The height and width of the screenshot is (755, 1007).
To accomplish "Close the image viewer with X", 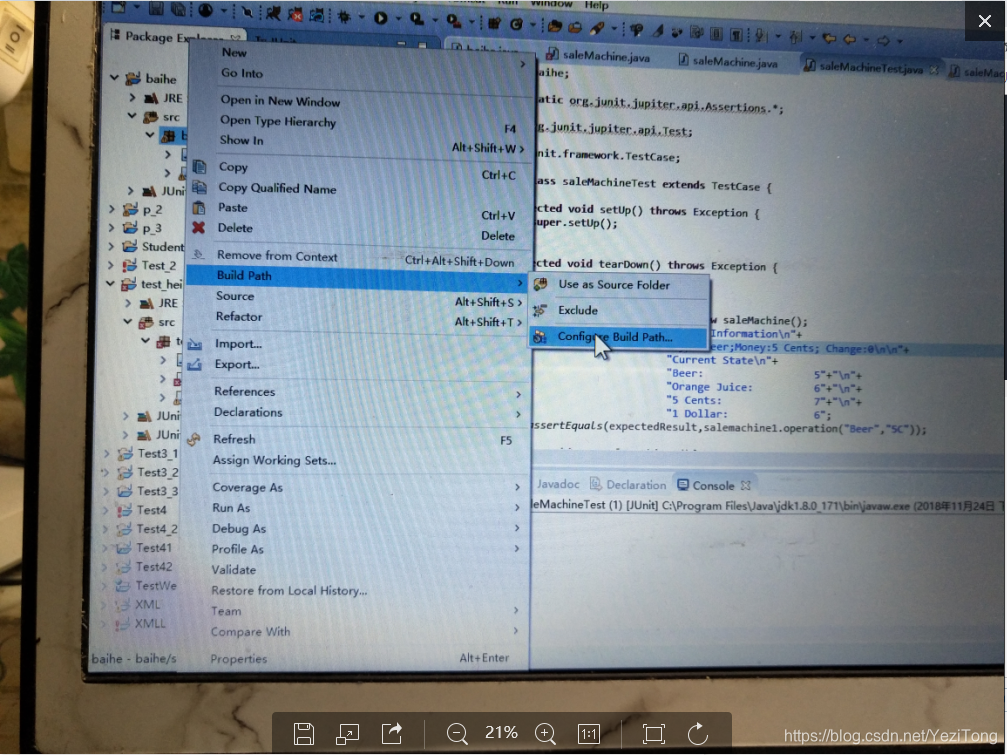I will (985, 21).
